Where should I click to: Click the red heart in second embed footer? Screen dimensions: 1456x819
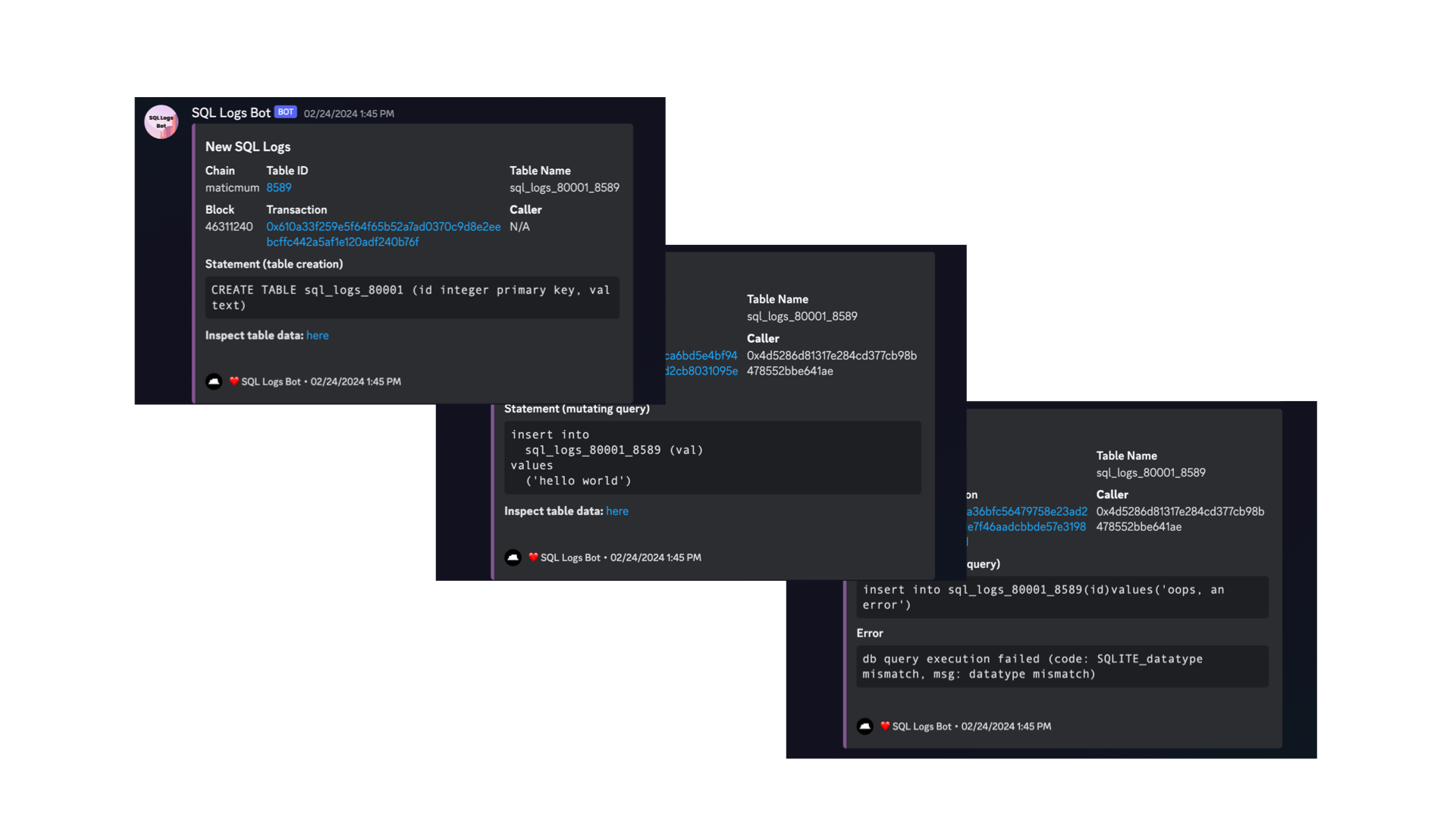(x=533, y=557)
